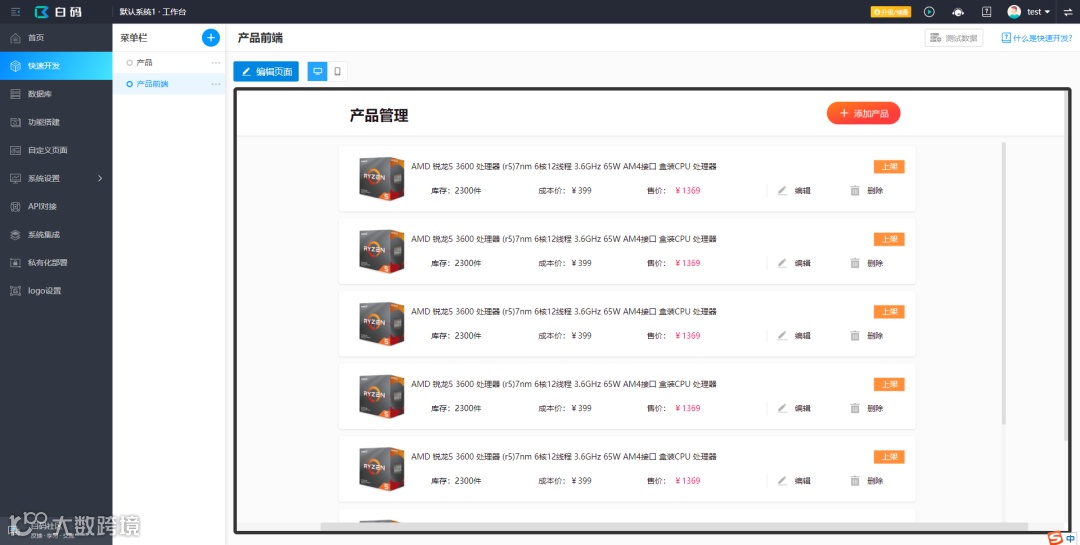Click the Sogou input method S icon

(x=1055, y=538)
